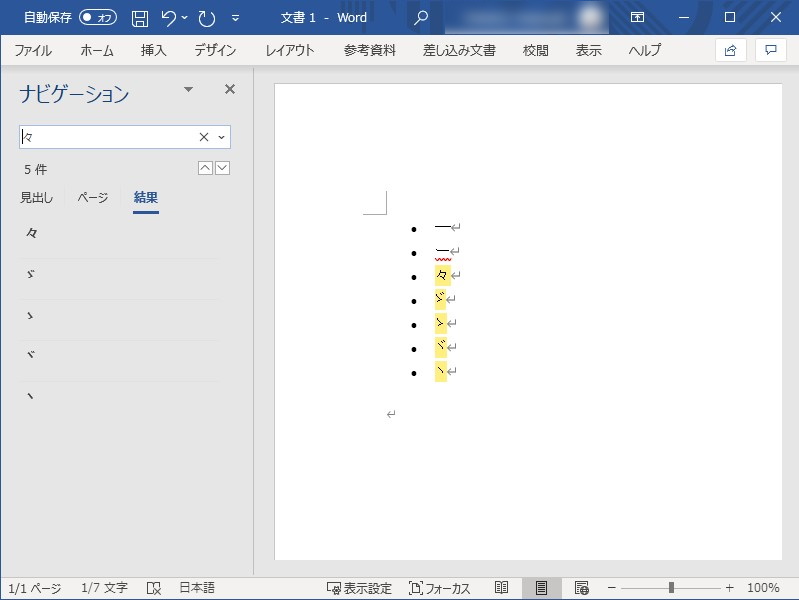Image resolution: width=799 pixels, height=600 pixels.
Task: Click the 5 件 result count
Action: [x=36, y=169]
